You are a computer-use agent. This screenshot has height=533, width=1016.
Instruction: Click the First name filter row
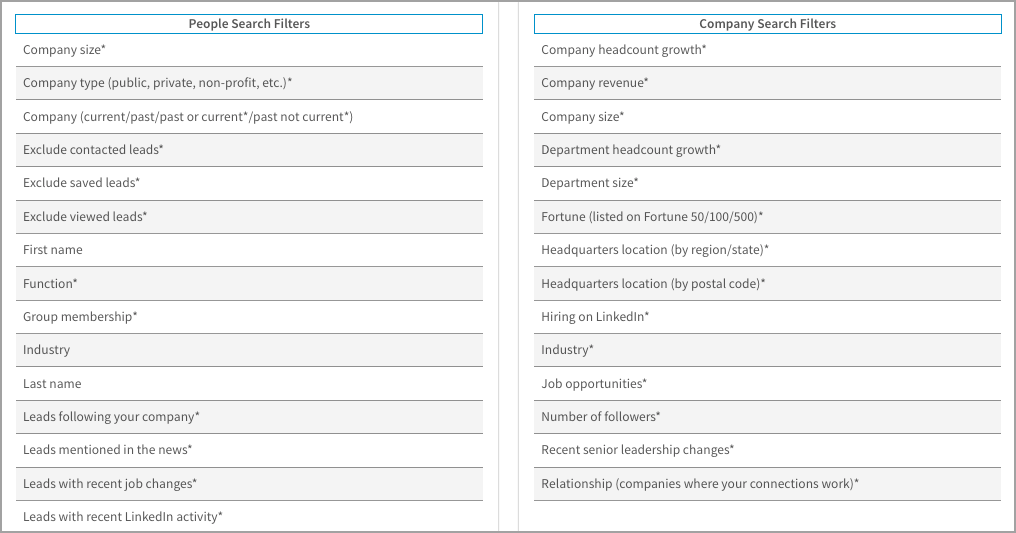pos(53,250)
